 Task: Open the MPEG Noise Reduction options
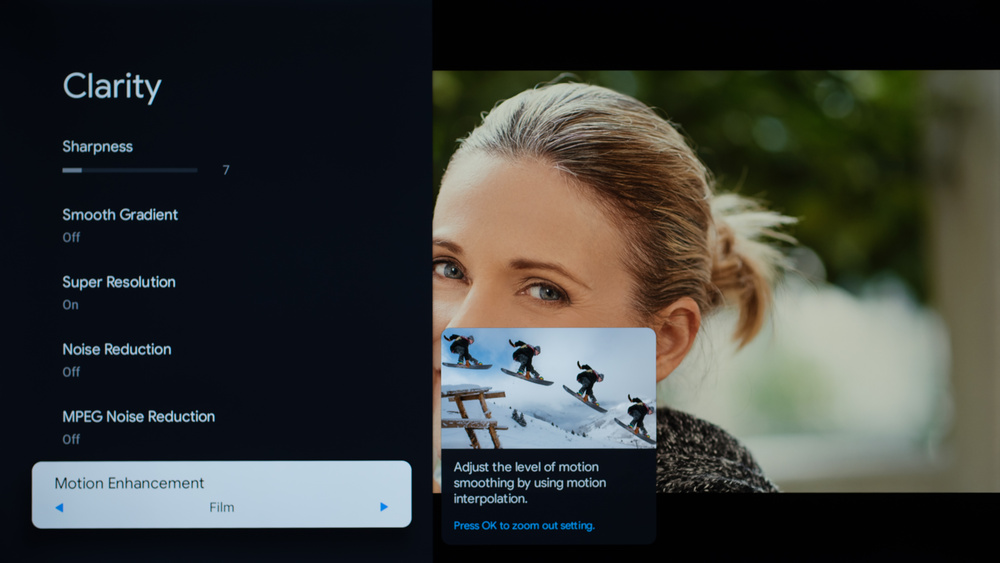(x=138, y=416)
